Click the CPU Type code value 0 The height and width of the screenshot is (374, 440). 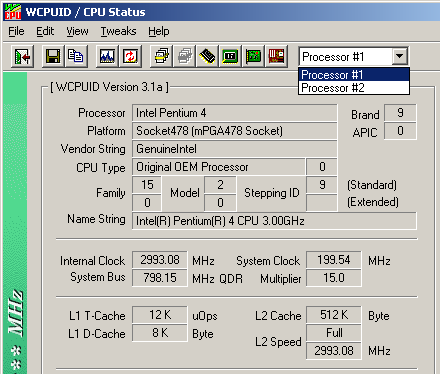(x=322, y=167)
